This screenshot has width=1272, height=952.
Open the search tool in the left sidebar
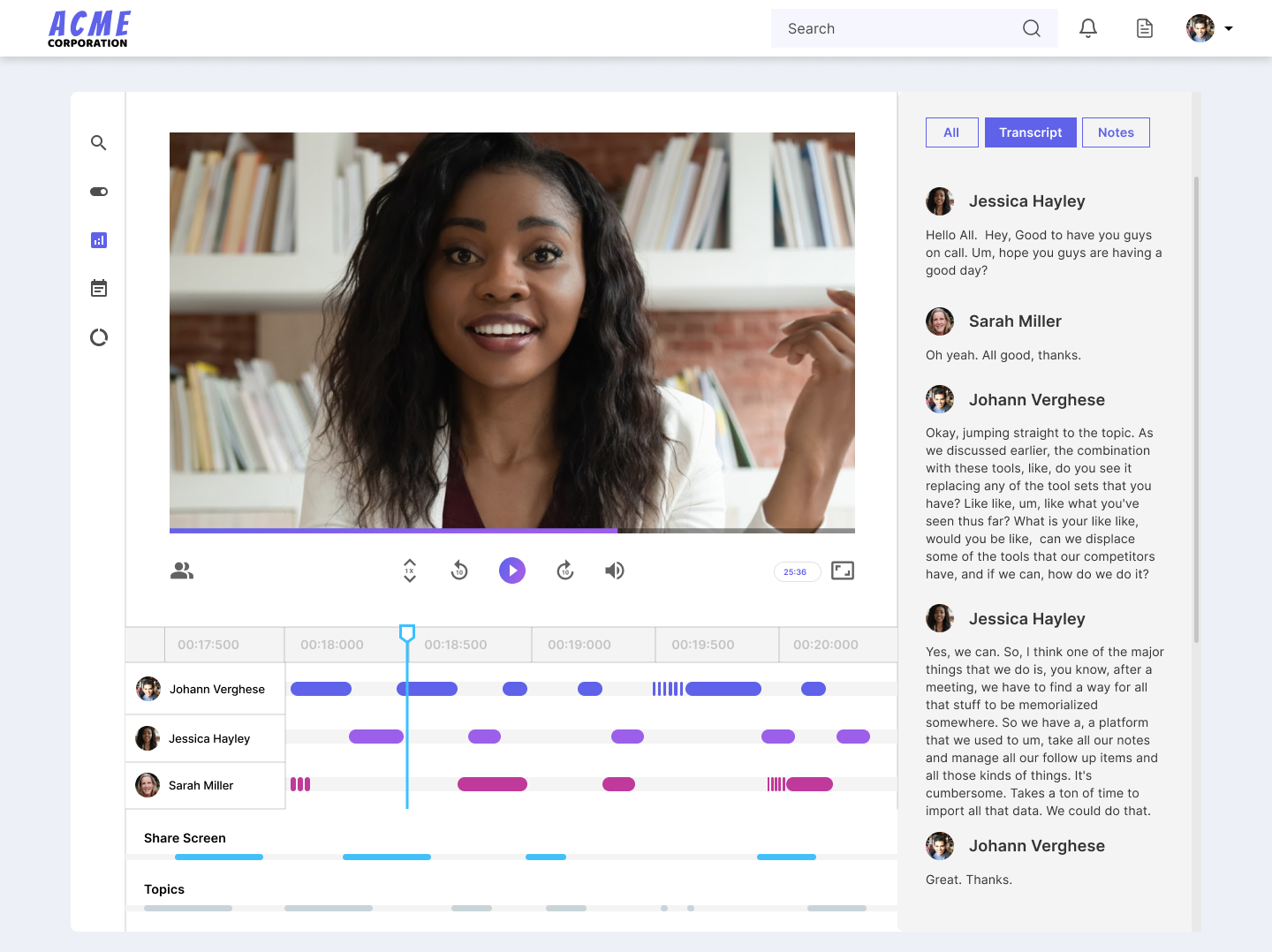coord(98,142)
